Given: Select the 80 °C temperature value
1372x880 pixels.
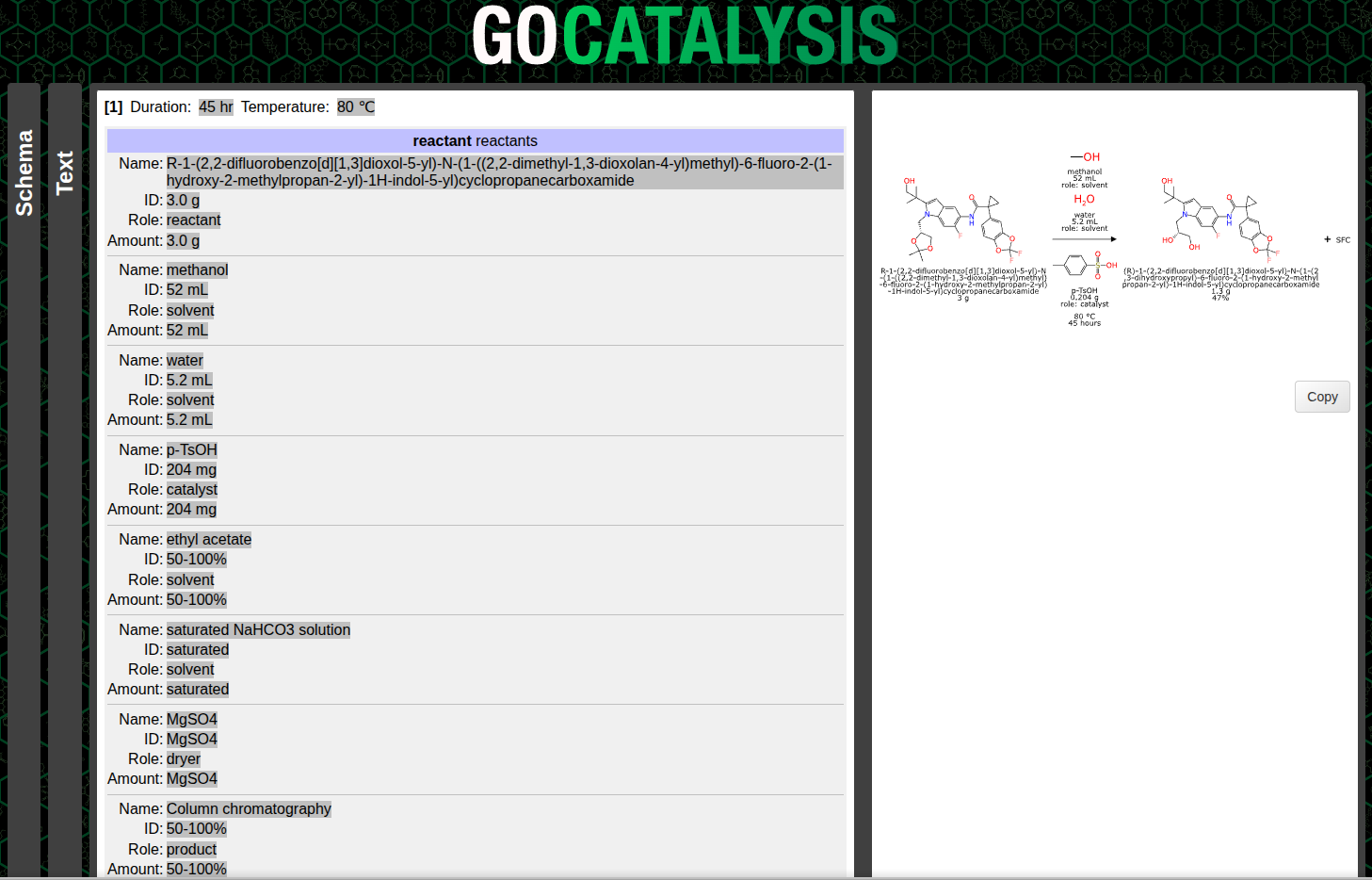Looking at the screenshot, I should coord(355,107).
